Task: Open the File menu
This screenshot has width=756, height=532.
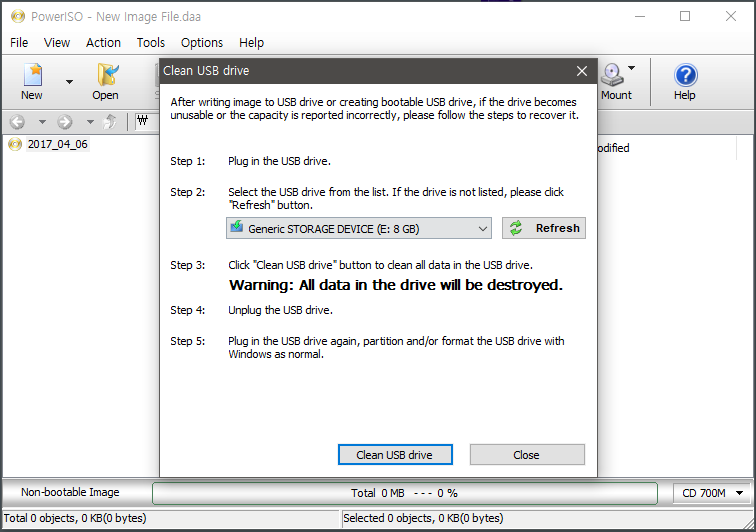Action: [x=19, y=42]
